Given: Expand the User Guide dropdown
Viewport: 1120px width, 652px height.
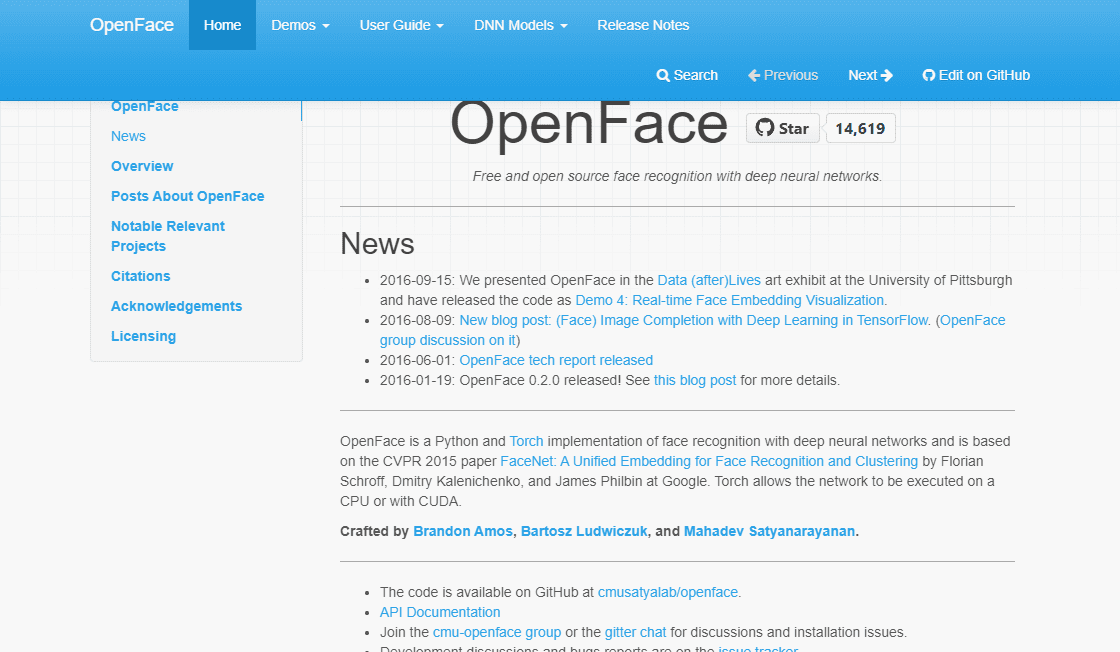Looking at the screenshot, I should pyautogui.click(x=401, y=25).
